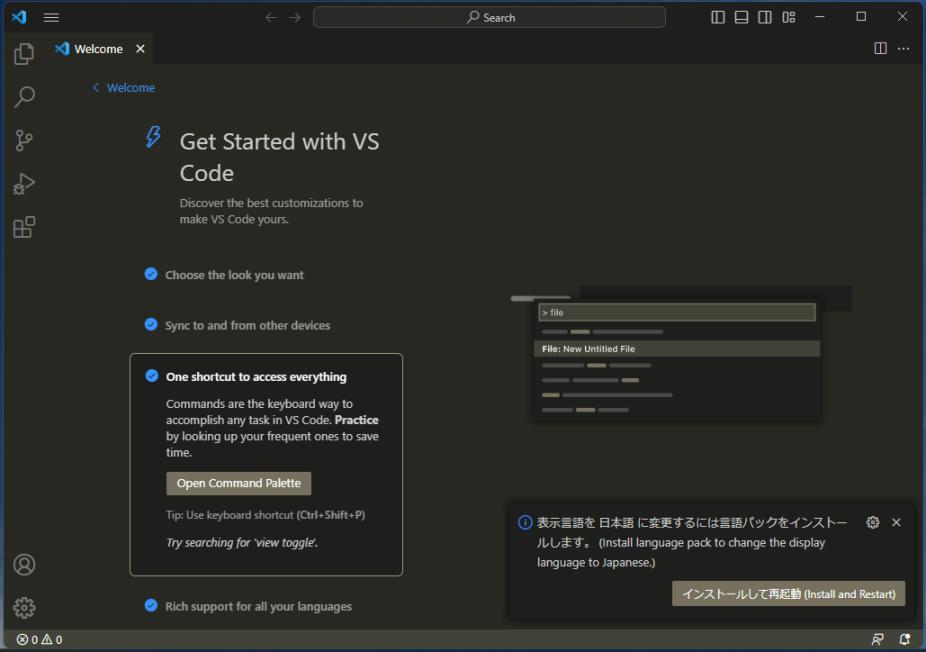This screenshot has height=652, width=926.
Task: Open Customize Layout icon
Action: click(788, 17)
